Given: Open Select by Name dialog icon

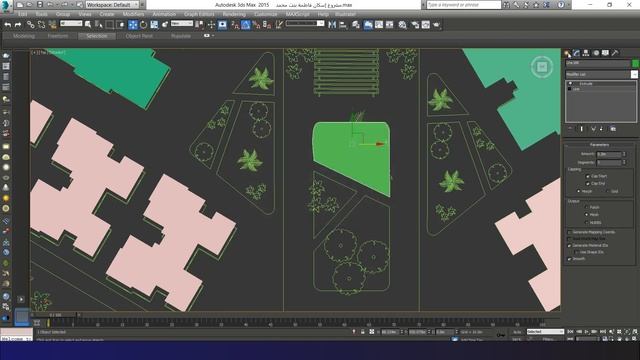Looking at the screenshot, I should tap(99, 25).
